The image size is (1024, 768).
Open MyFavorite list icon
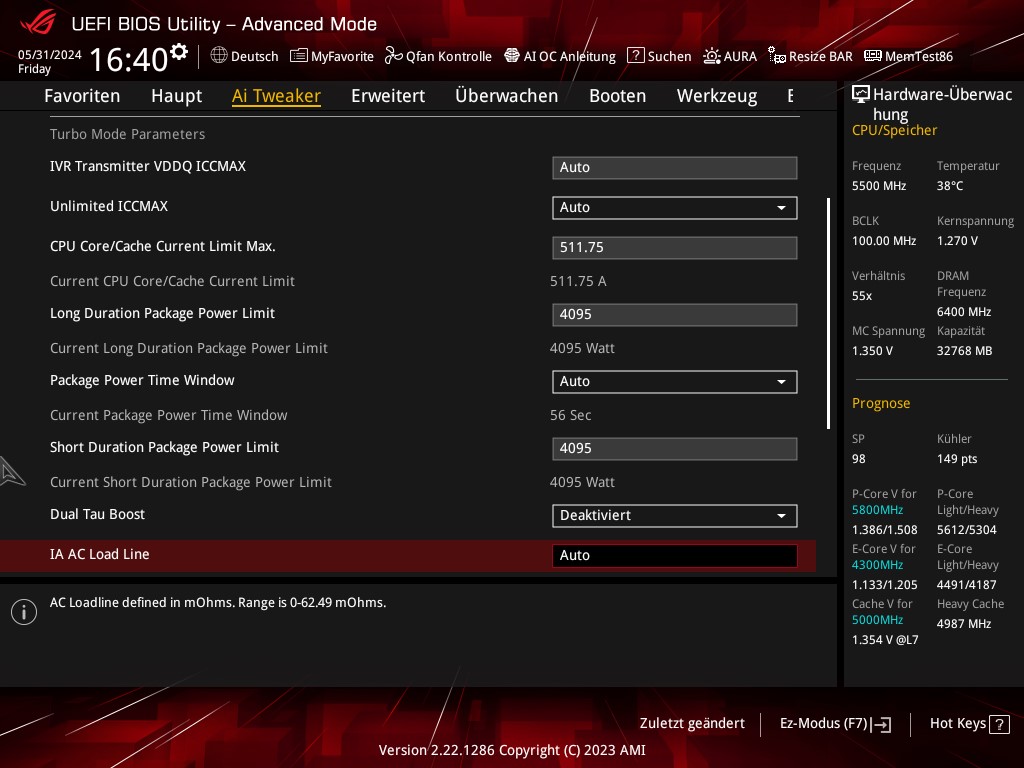tap(298, 56)
